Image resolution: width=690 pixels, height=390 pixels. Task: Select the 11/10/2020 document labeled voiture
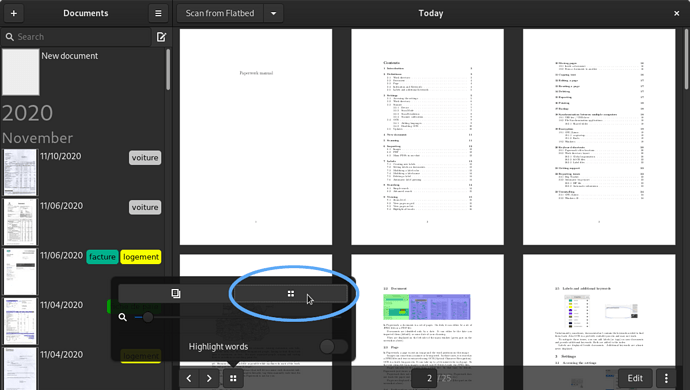coord(84,173)
